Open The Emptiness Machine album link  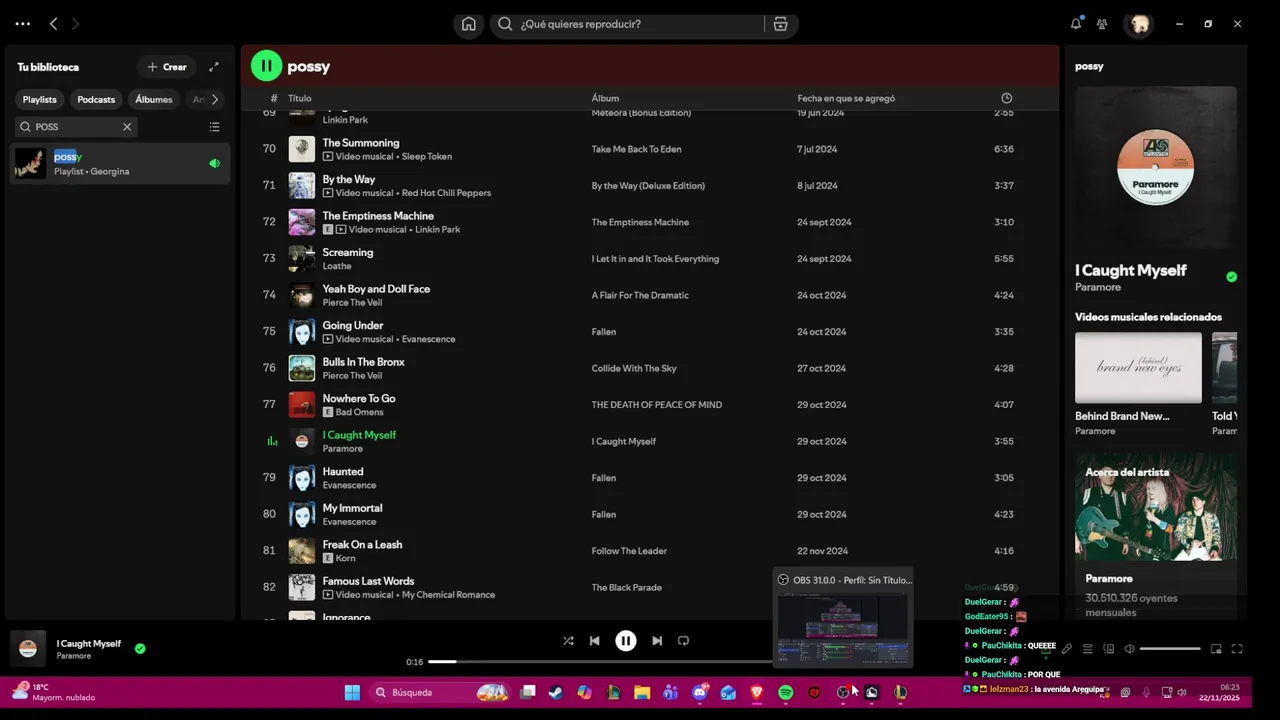pyautogui.click(x=640, y=222)
